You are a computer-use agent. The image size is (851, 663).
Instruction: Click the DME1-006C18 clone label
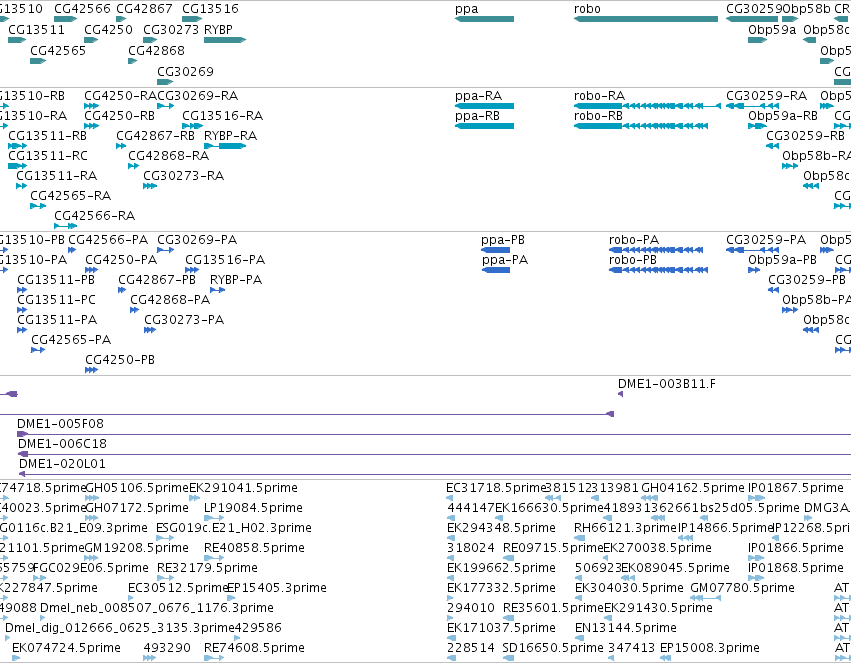coord(62,444)
